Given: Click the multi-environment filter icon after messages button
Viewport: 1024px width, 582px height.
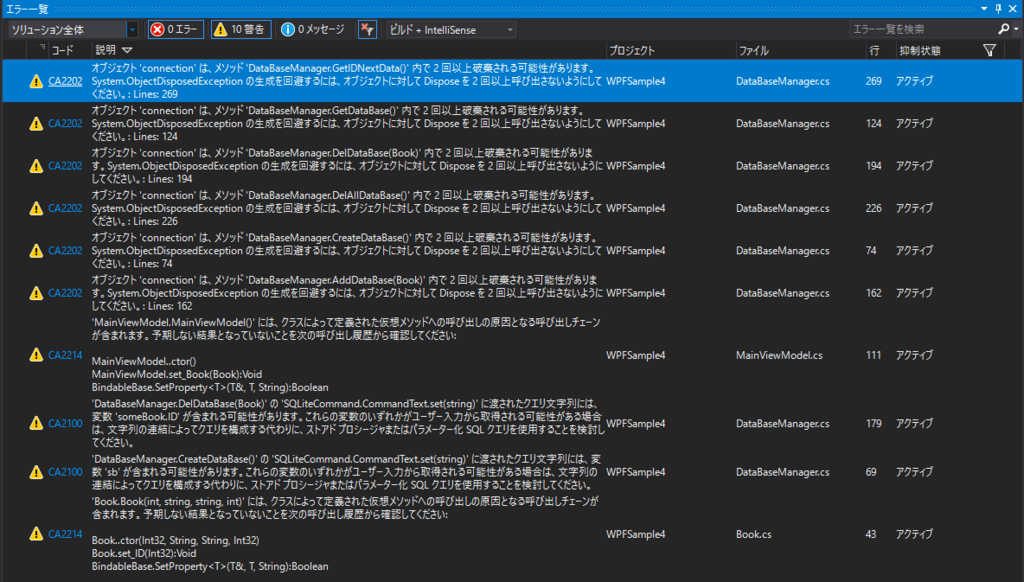Looking at the screenshot, I should point(366,29).
